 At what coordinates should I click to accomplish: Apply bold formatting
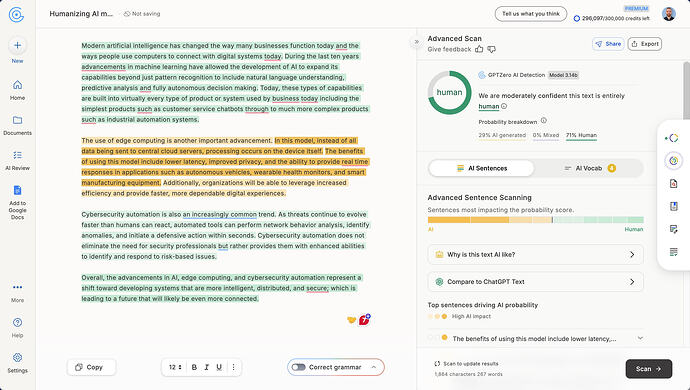(x=194, y=367)
